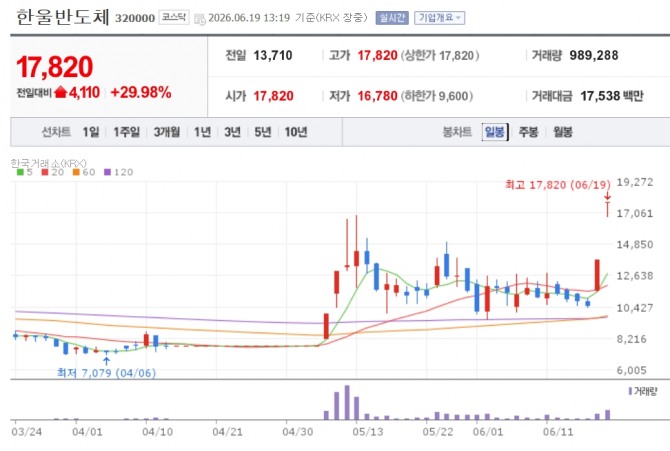Toggle the 실시간 realtime button

(392, 18)
